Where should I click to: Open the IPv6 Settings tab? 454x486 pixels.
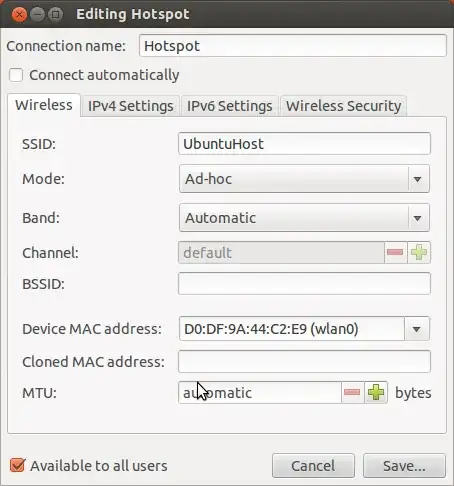coord(229,106)
